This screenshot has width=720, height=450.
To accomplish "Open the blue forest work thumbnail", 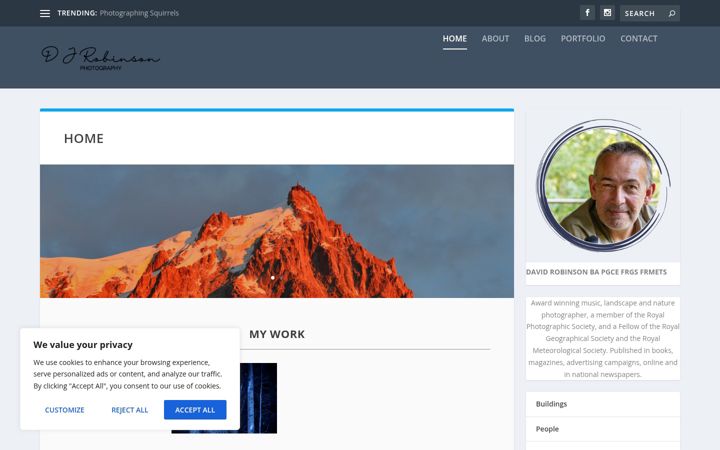I will pos(258,398).
